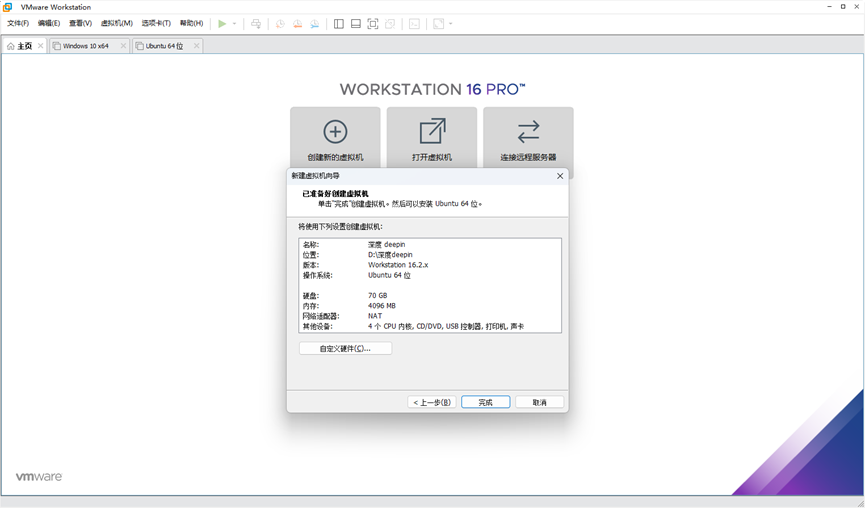Close the 主页 tab
865x508 pixels.
pyautogui.click(x=40, y=46)
